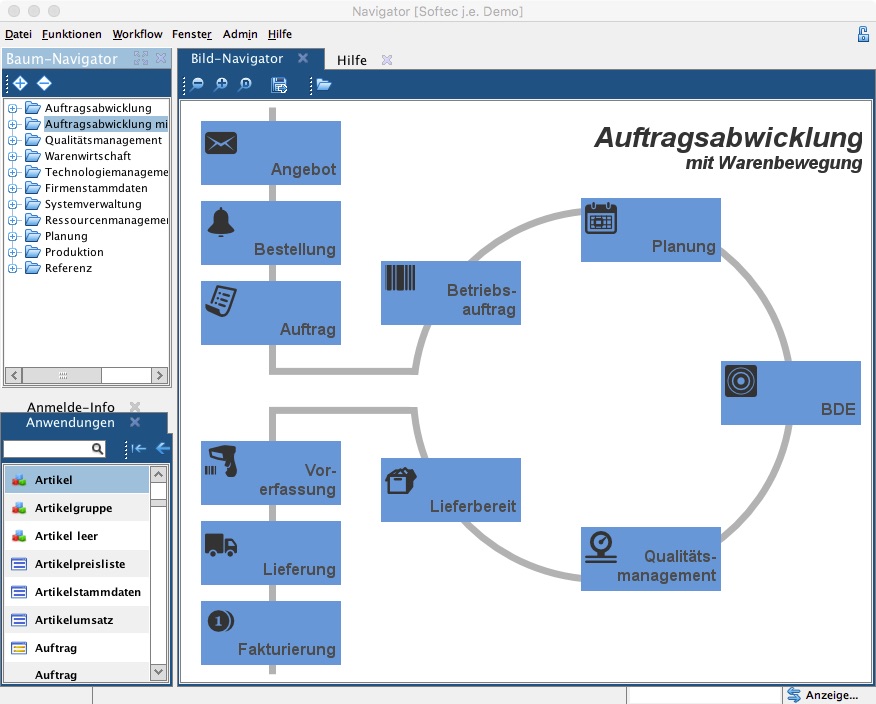Click the Anzeige... status bar button
This screenshot has width=876, height=704.
point(822,695)
